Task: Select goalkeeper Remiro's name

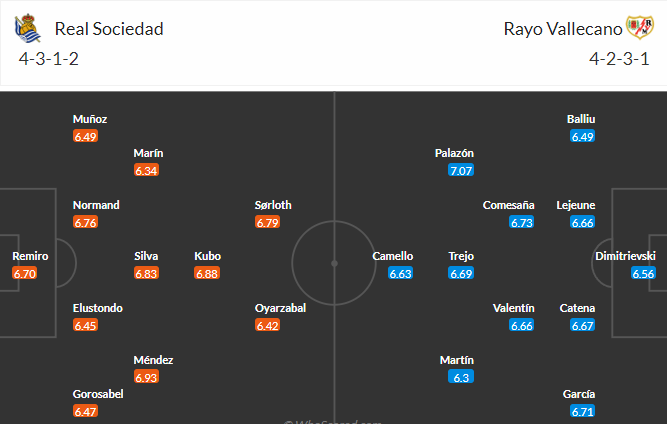Action: point(30,256)
